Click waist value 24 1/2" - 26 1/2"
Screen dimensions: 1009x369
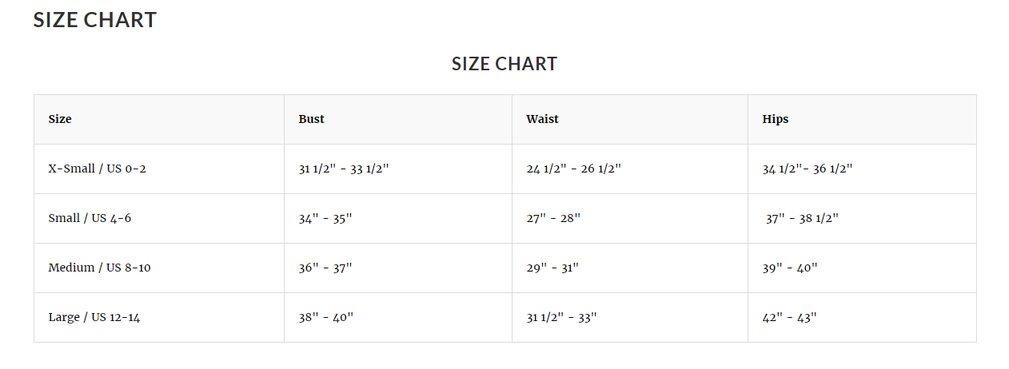click(x=573, y=169)
